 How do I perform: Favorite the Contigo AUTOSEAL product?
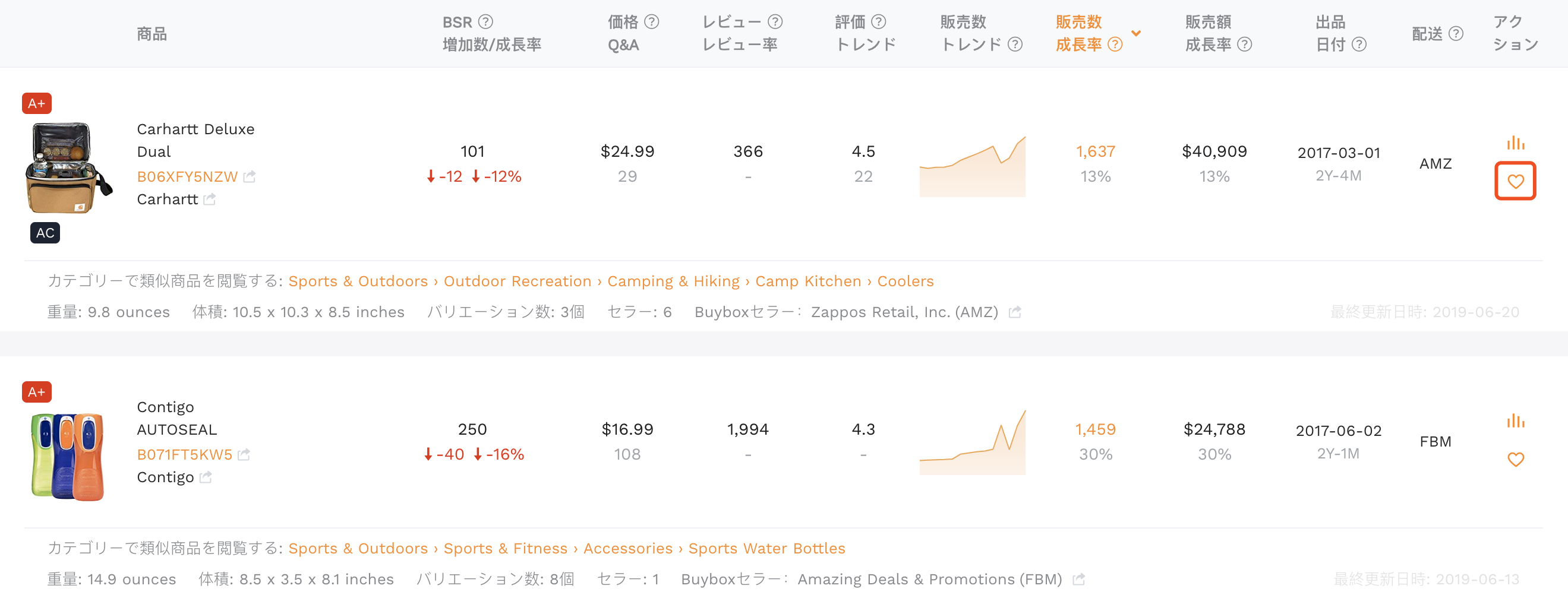click(x=1515, y=459)
